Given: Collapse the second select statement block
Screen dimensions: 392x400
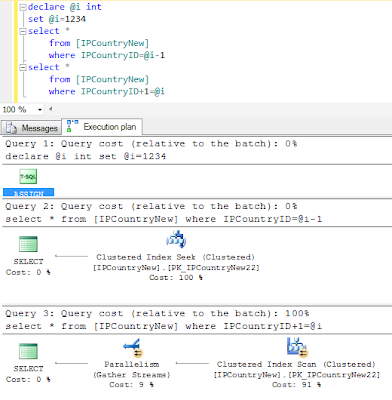Looking at the screenshot, I should point(23,67).
